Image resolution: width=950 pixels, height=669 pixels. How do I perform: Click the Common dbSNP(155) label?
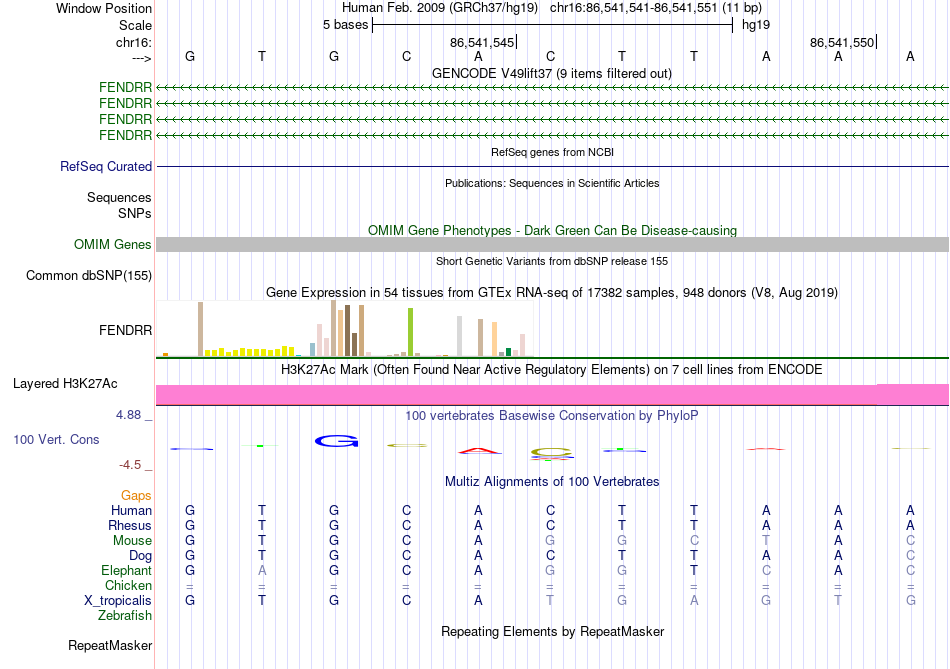tap(89, 276)
